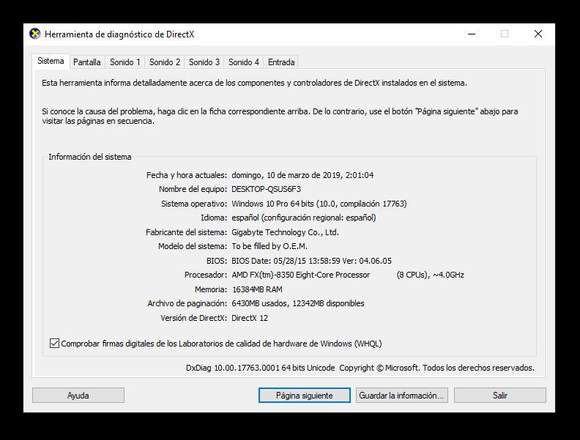This screenshot has width=580, height=440.
Task: Click the computer name DESKTOP-QSUS6F3 text
Action: (x=266, y=189)
